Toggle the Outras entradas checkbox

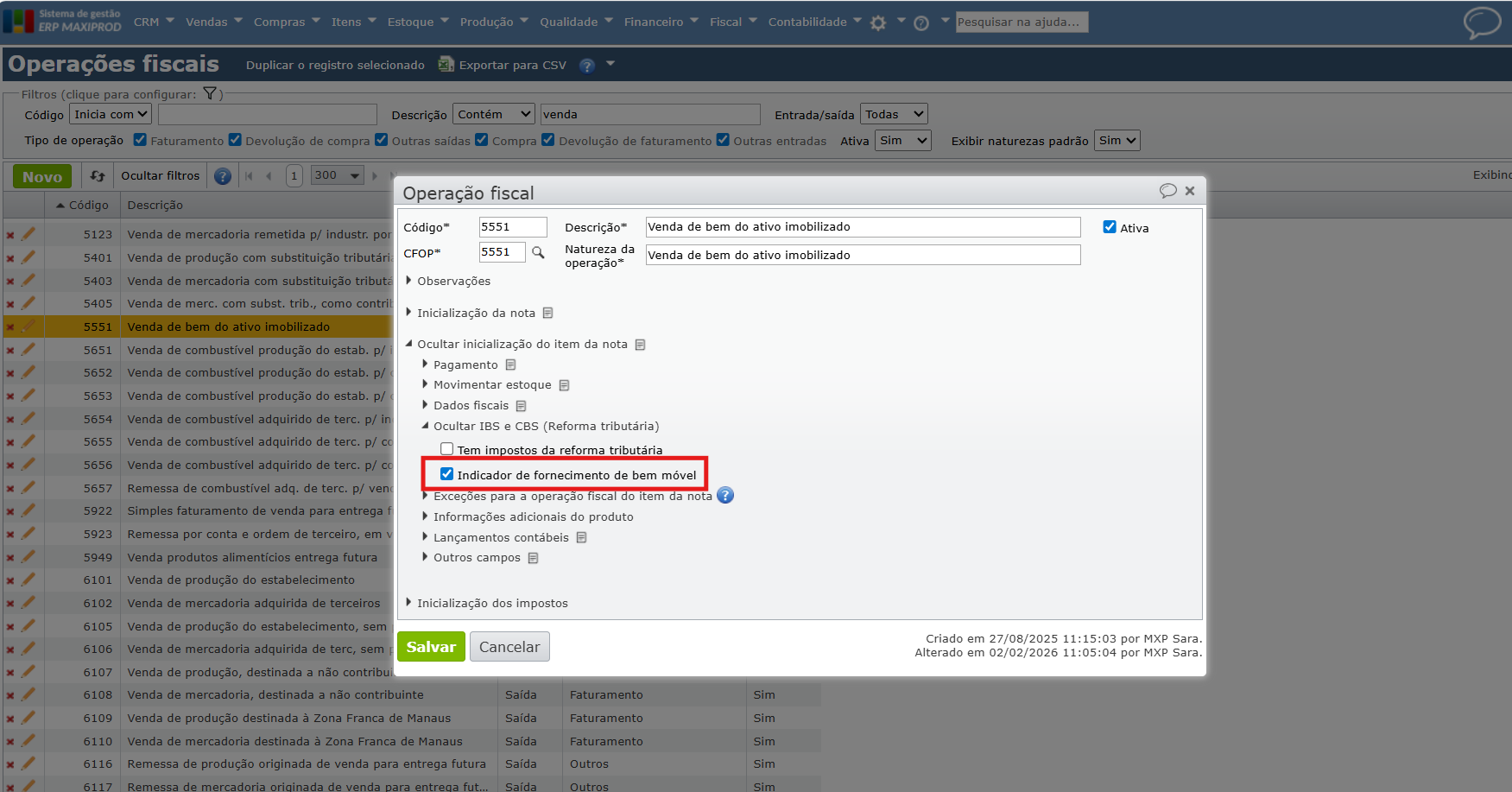click(723, 140)
